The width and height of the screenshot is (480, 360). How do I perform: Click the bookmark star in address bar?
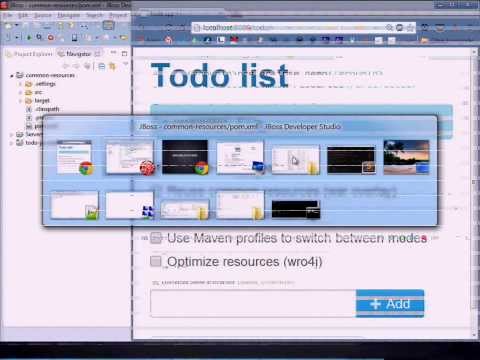tap(410, 27)
